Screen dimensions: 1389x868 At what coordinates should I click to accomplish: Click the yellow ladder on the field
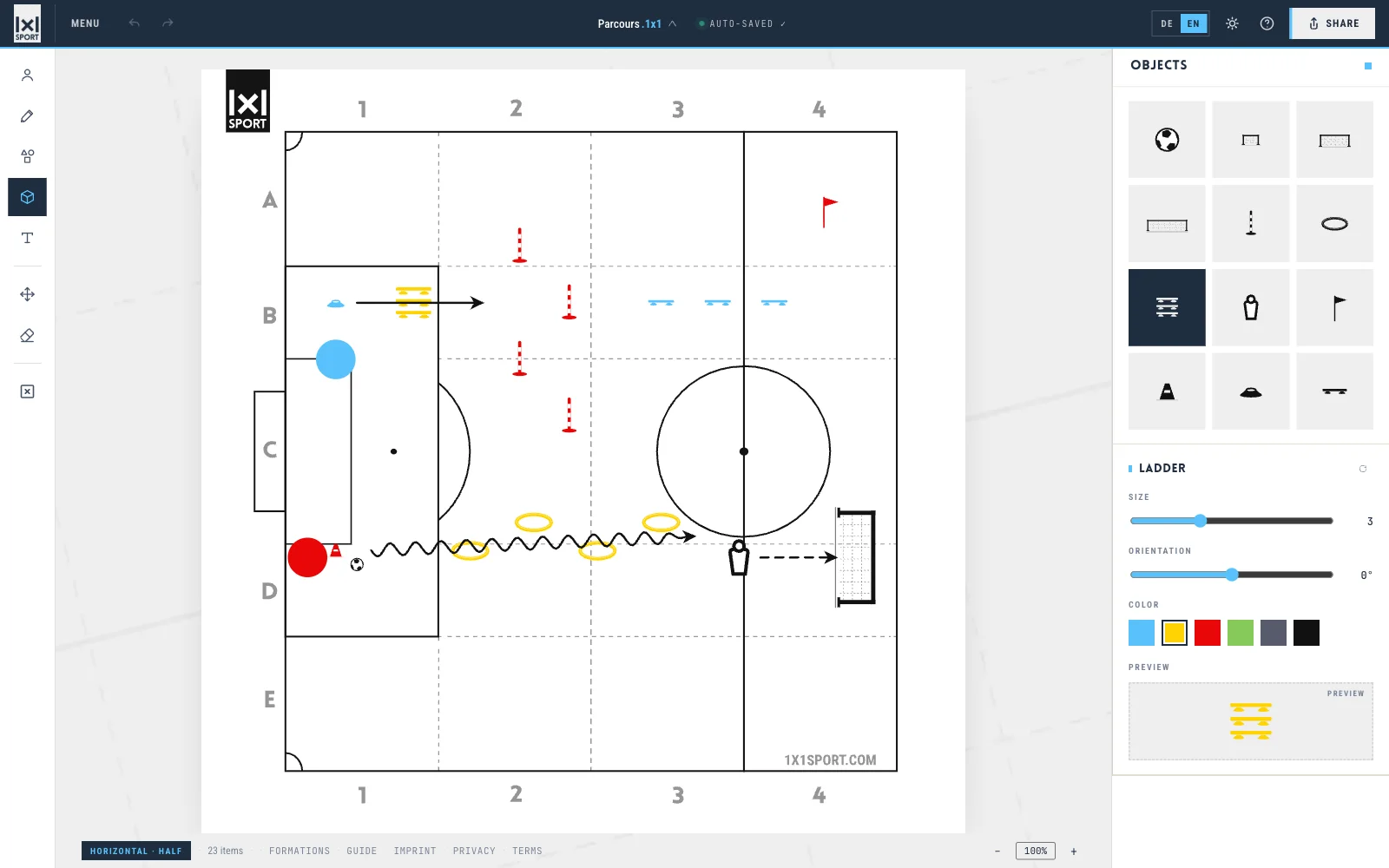tap(413, 302)
